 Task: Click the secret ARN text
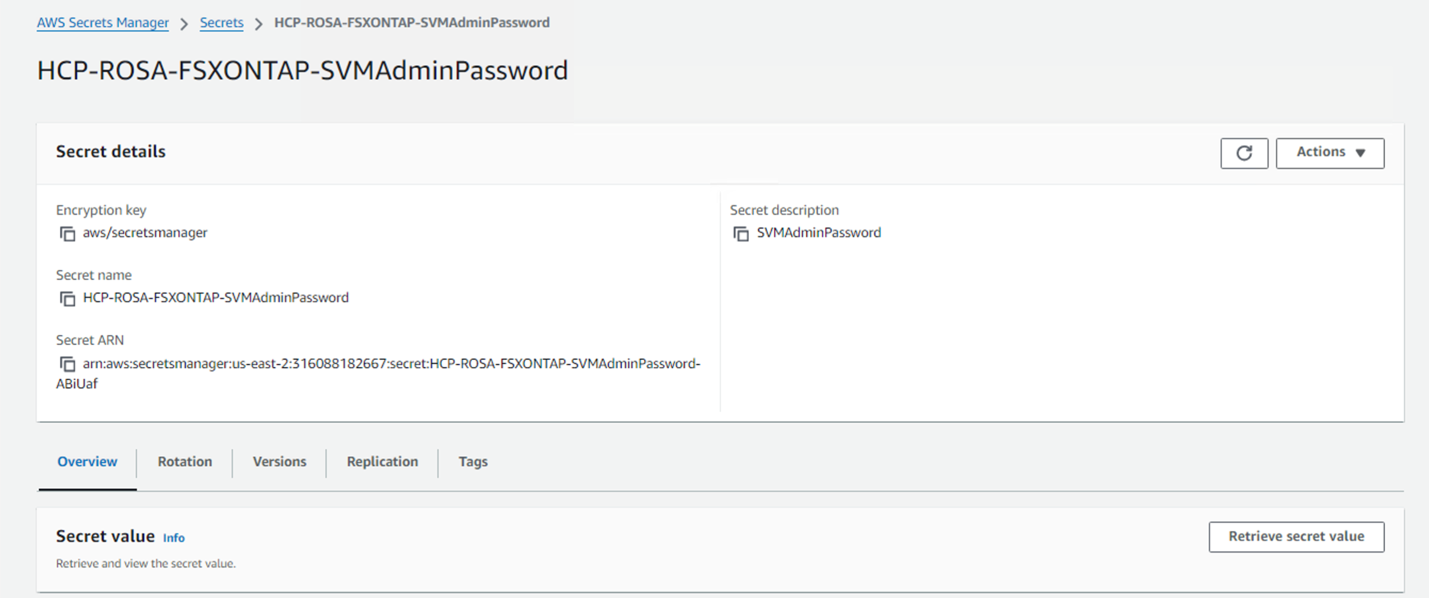(x=391, y=364)
